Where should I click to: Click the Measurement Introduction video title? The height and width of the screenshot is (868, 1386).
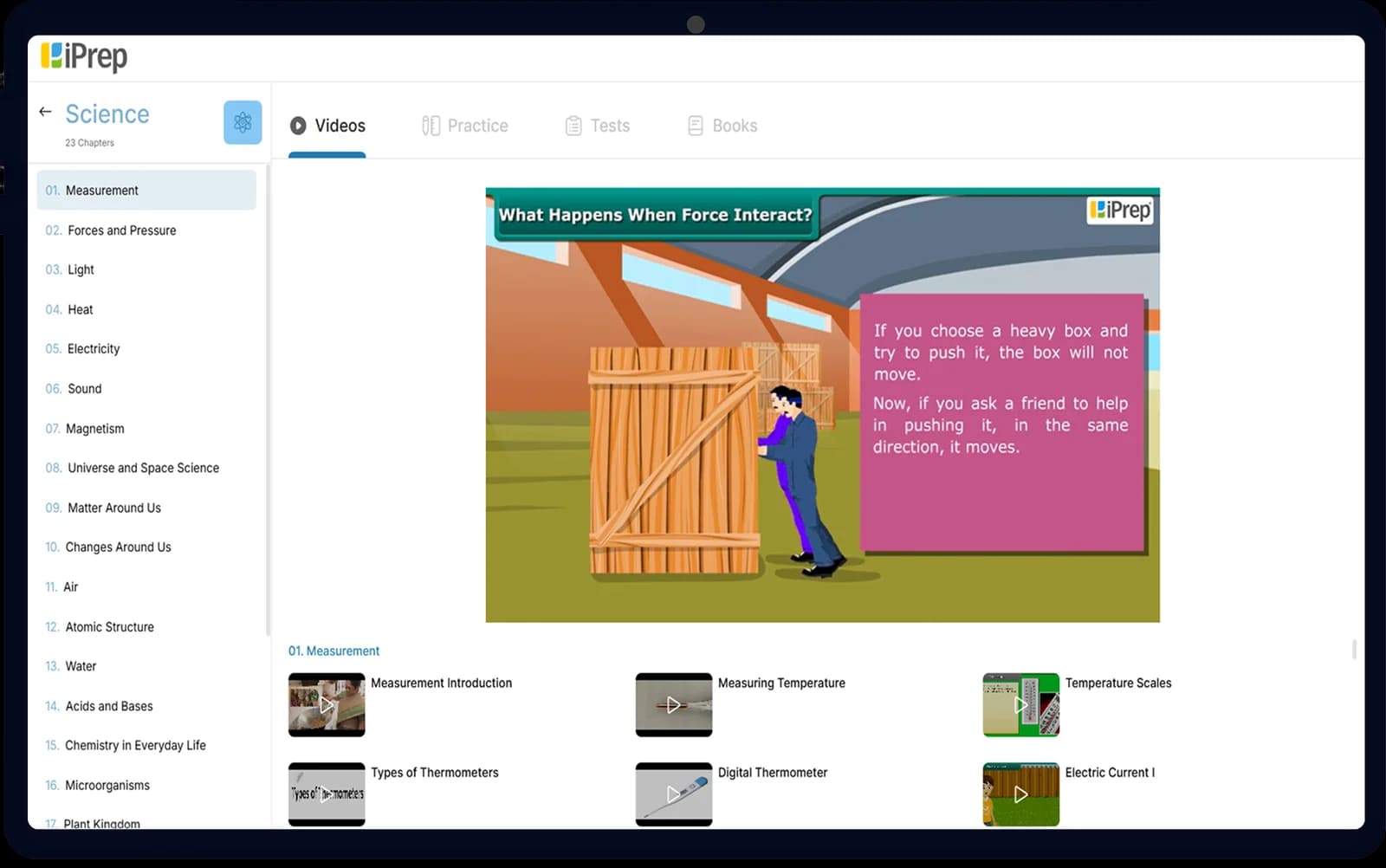pos(441,683)
